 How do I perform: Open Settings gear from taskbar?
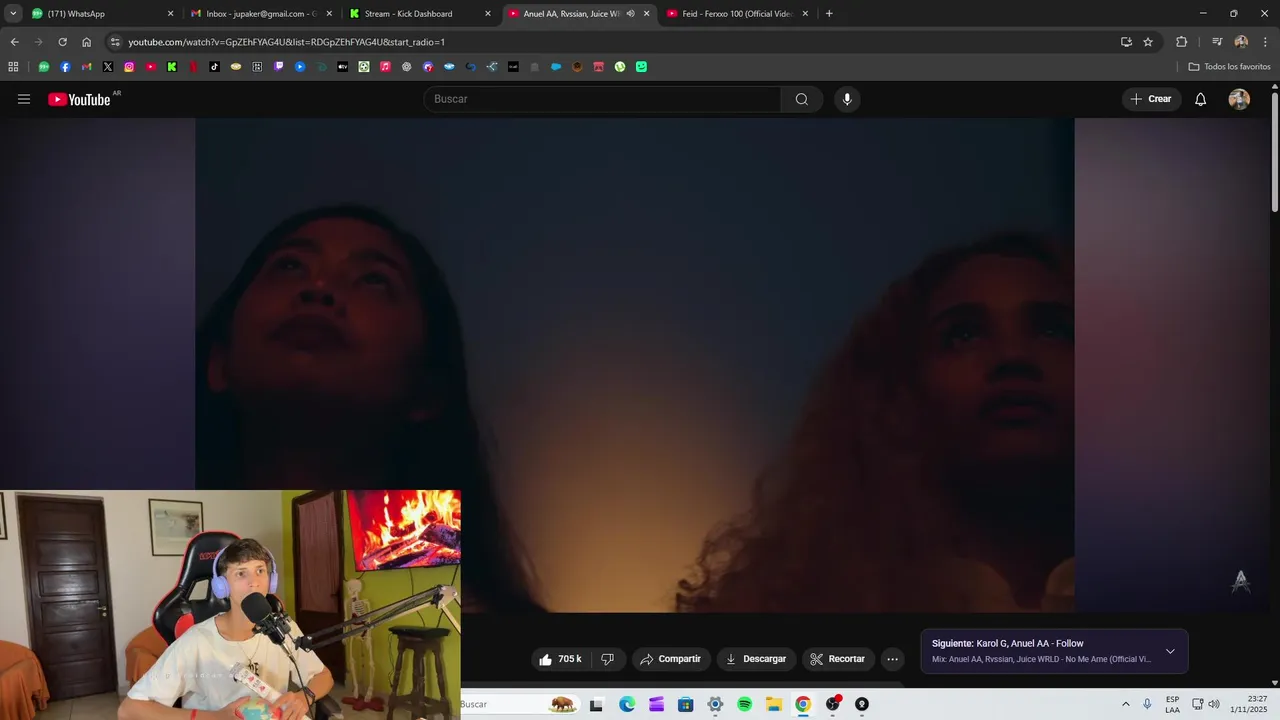(715, 704)
